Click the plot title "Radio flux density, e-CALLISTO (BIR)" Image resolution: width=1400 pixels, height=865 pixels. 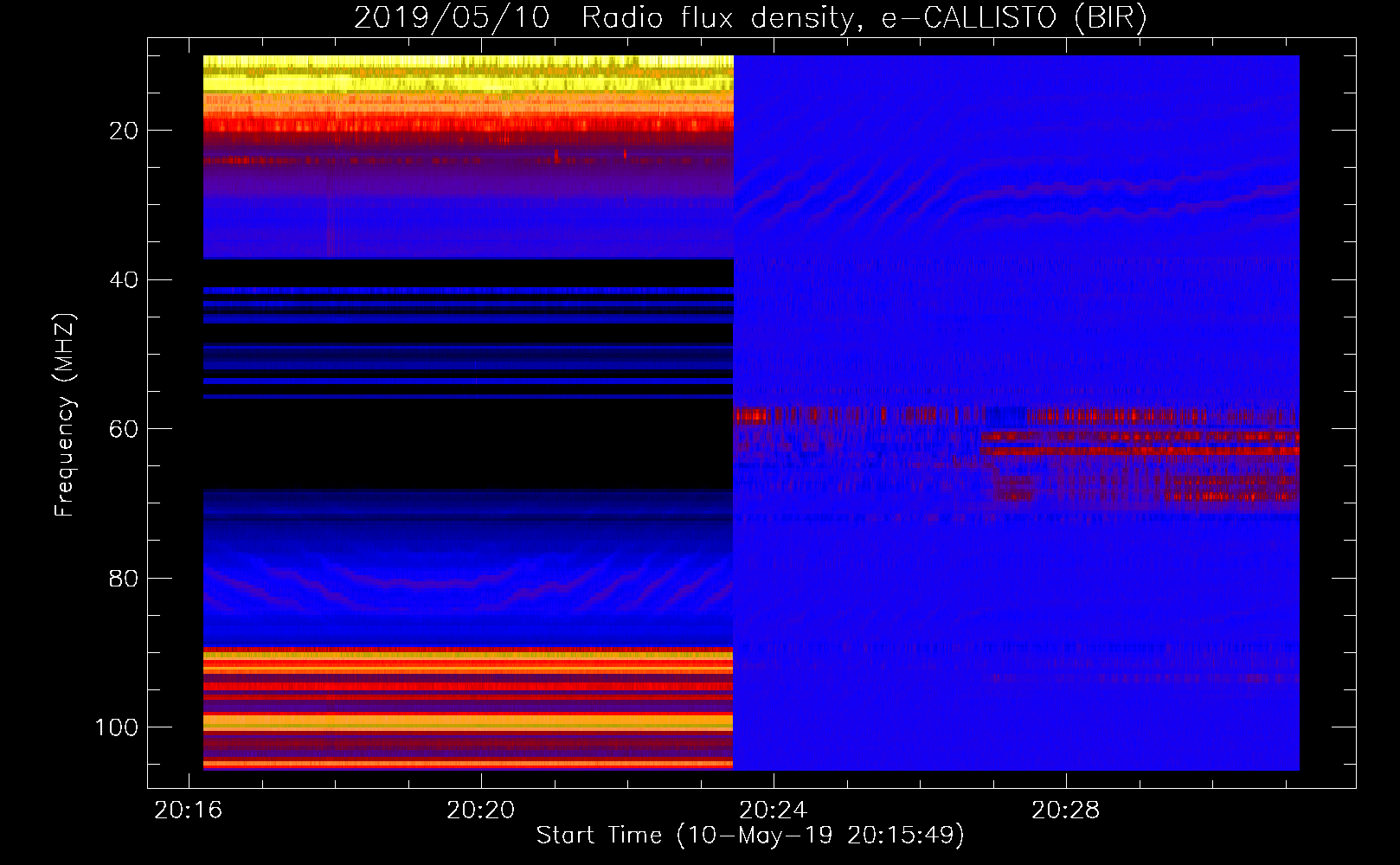tap(864, 17)
